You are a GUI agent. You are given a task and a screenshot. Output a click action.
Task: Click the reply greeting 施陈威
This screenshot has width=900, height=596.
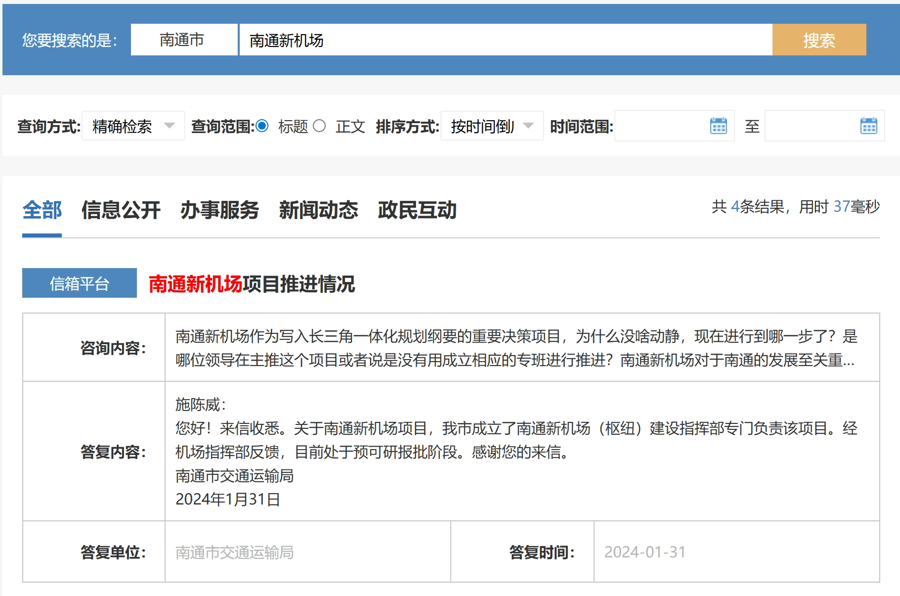pyautogui.click(x=200, y=404)
